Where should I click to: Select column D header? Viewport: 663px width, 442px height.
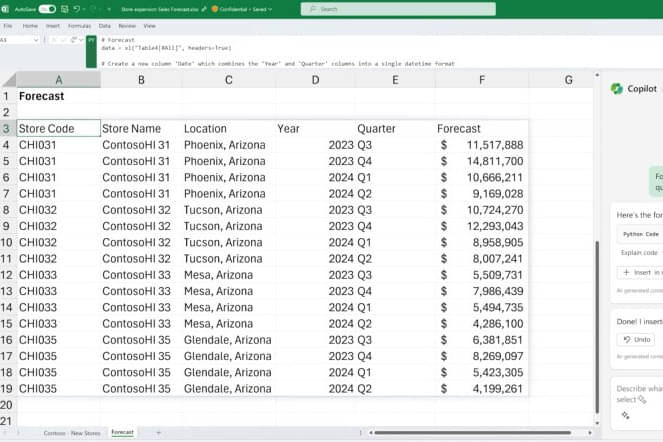[x=315, y=80]
